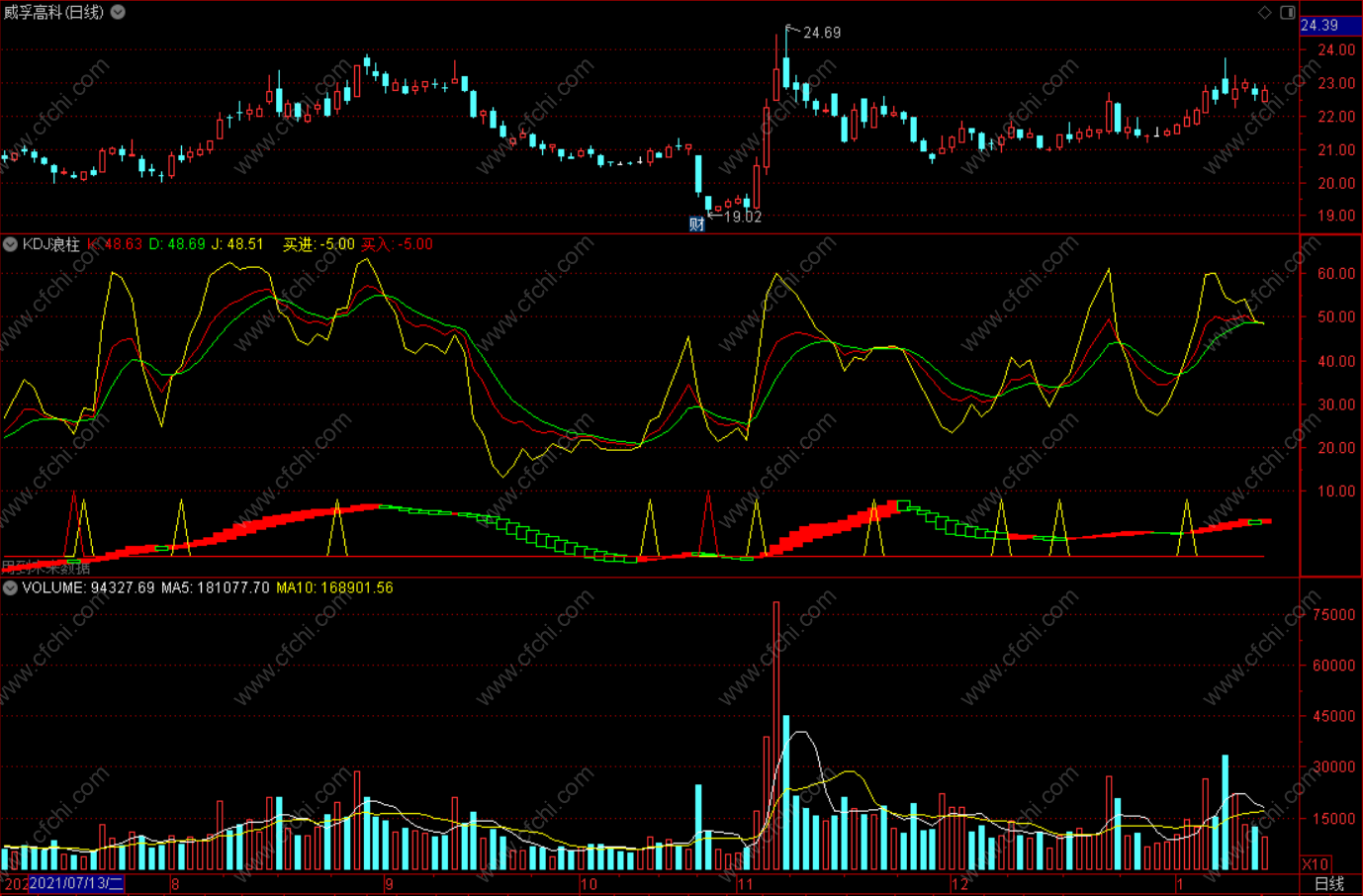Screen dimensions: 1363x896
Task: Click the 75000 volume axis value
Action: 1333,615
